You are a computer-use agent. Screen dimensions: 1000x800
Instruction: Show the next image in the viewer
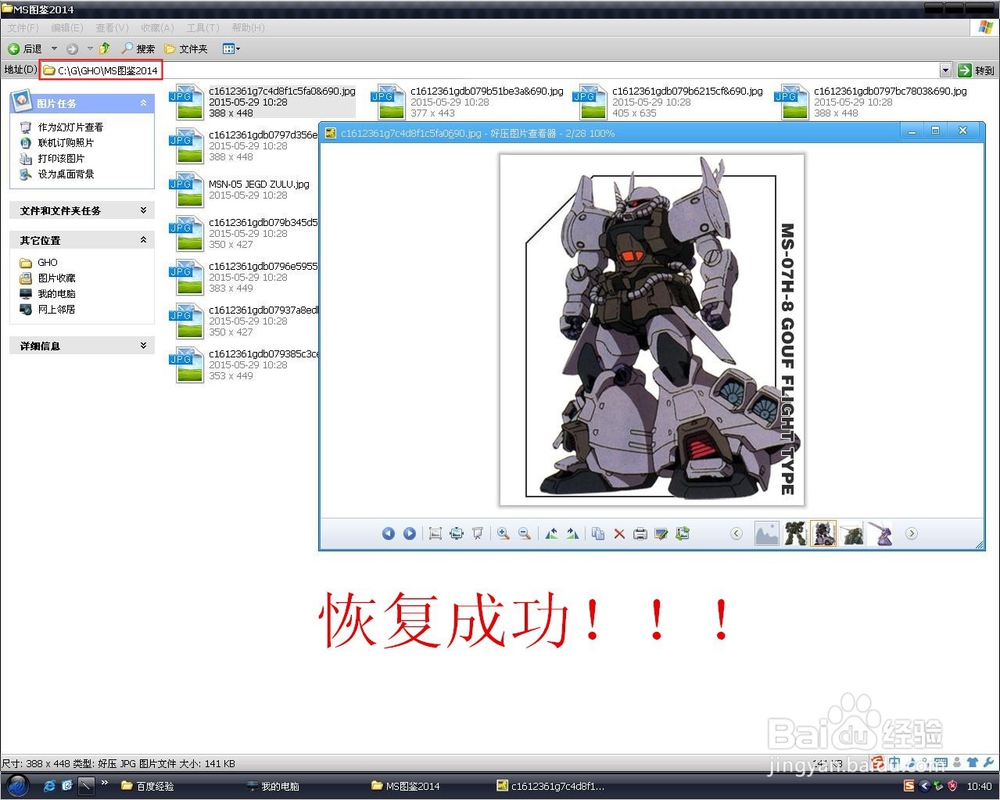(x=409, y=533)
